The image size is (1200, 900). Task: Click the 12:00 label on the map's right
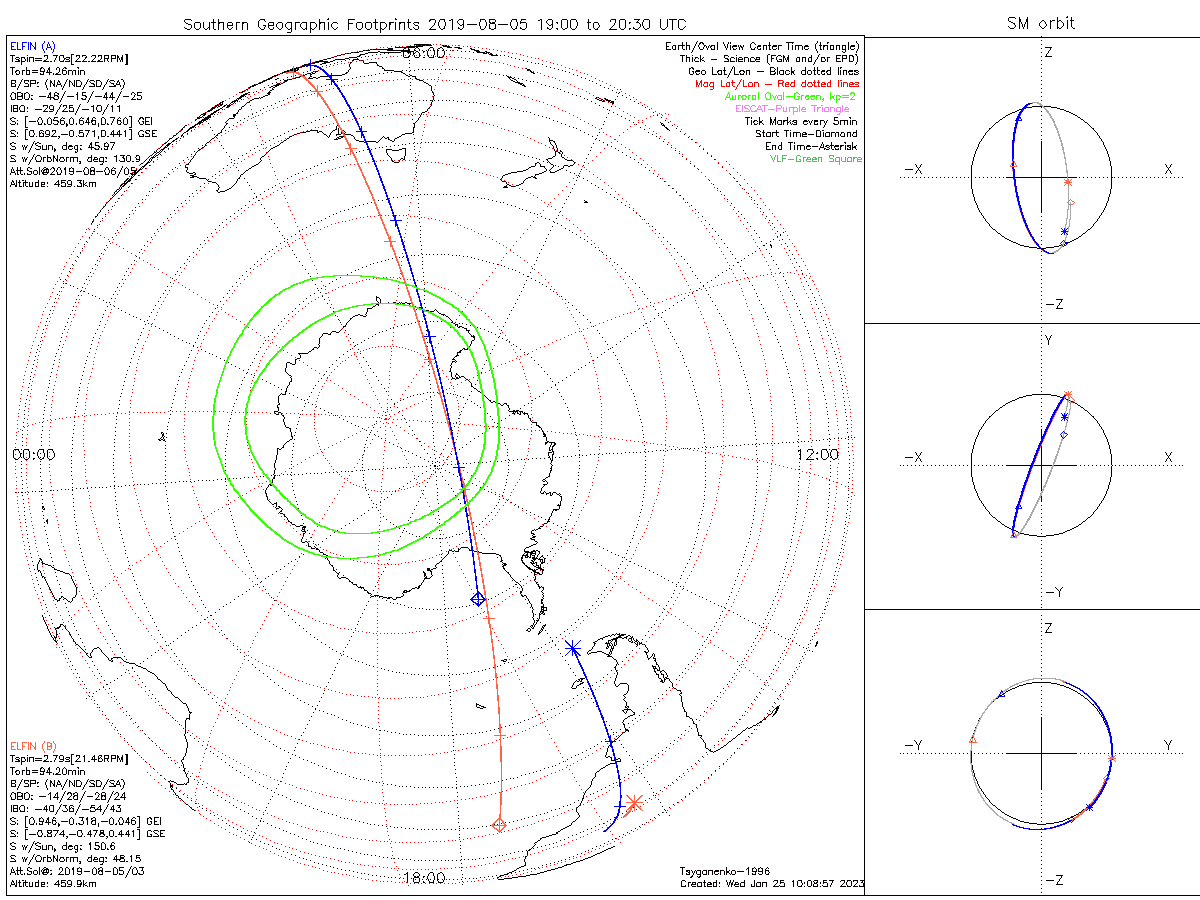click(817, 454)
